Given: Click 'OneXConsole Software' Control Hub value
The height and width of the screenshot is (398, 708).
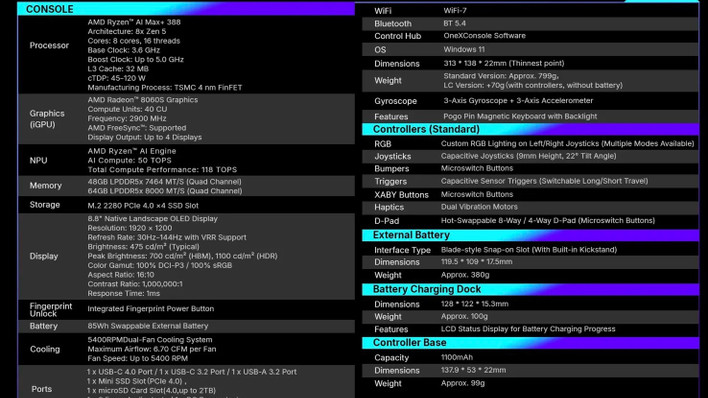Looking at the screenshot, I should pos(484,36).
